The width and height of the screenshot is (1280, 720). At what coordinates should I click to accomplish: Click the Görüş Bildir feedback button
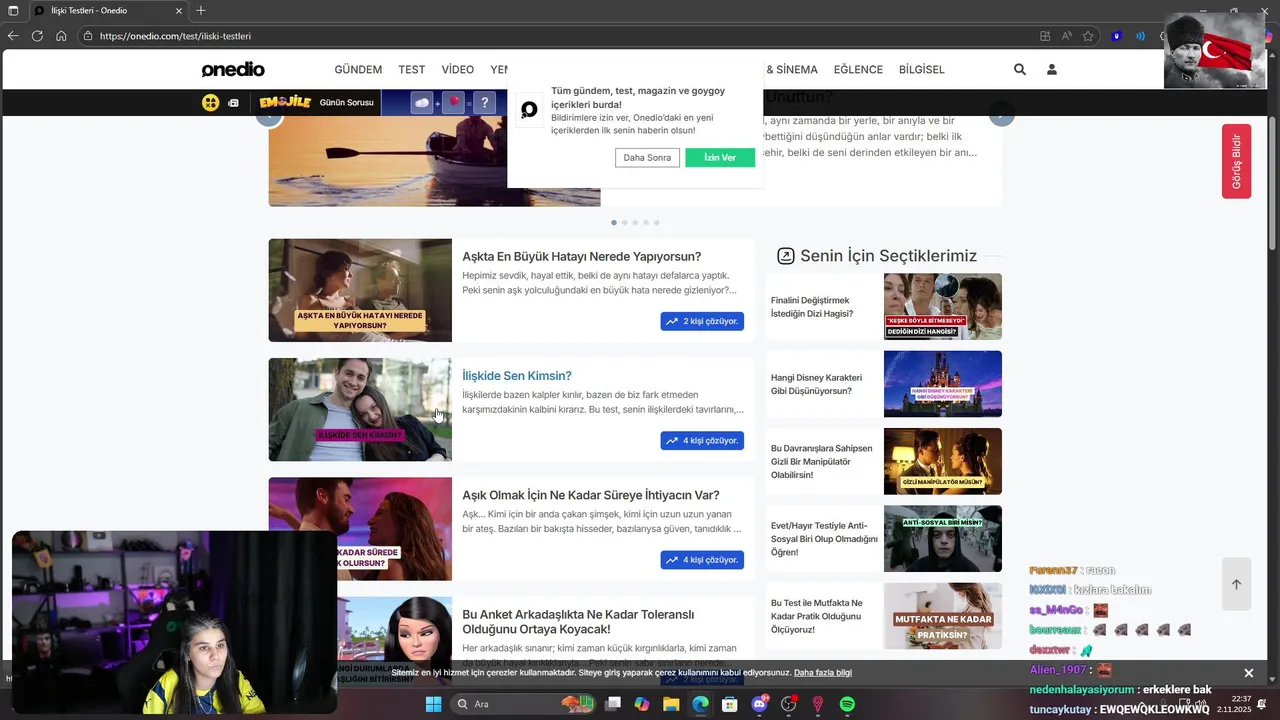tap(1236, 161)
